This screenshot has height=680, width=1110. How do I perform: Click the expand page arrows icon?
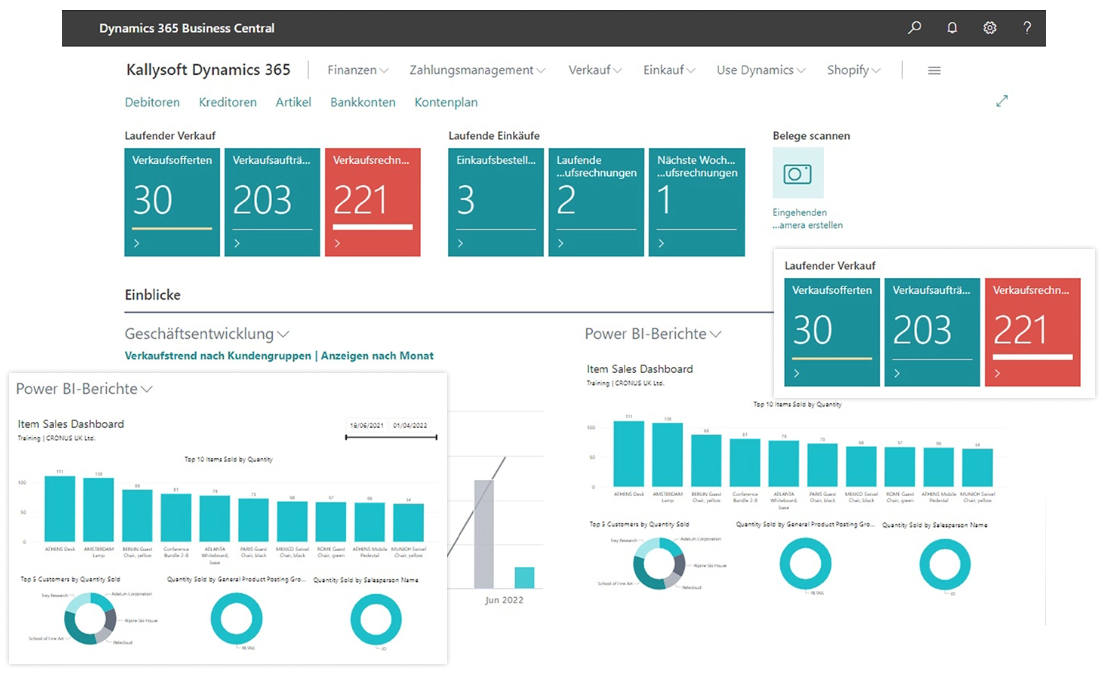click(1002, 101)
